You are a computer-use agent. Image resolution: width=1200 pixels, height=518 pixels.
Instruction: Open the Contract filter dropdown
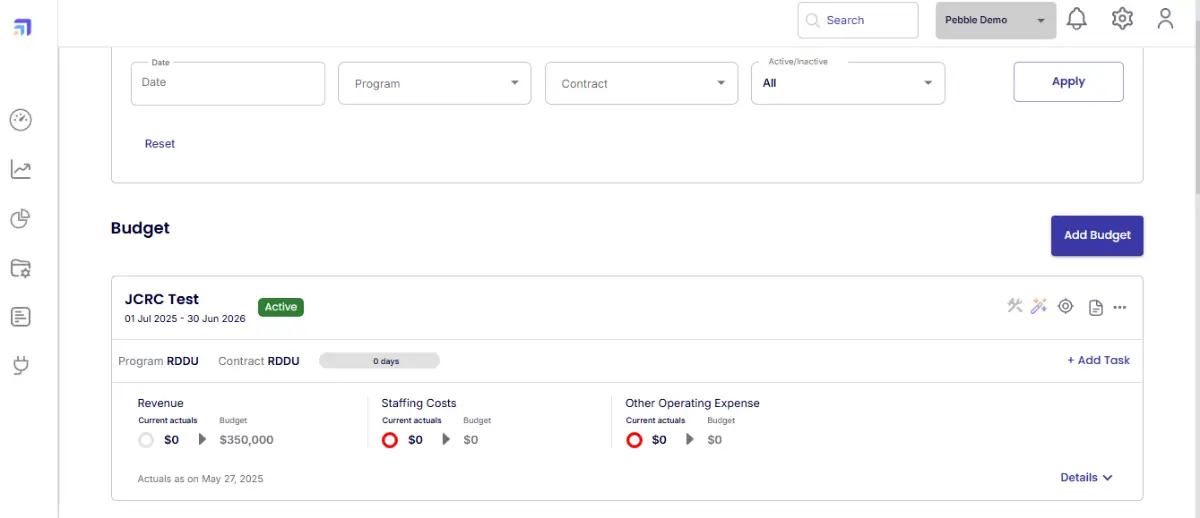(x=641, y=84)
